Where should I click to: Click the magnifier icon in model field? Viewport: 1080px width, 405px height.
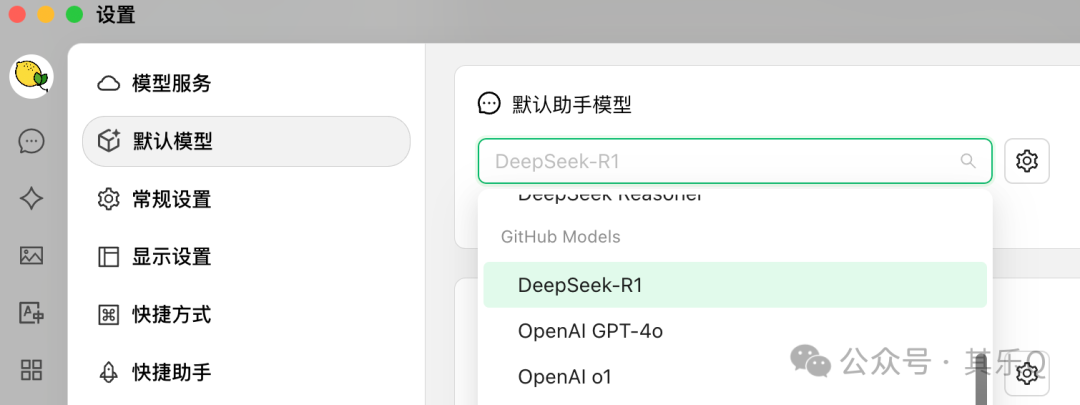pyautogui.click(x=967, y=161)
